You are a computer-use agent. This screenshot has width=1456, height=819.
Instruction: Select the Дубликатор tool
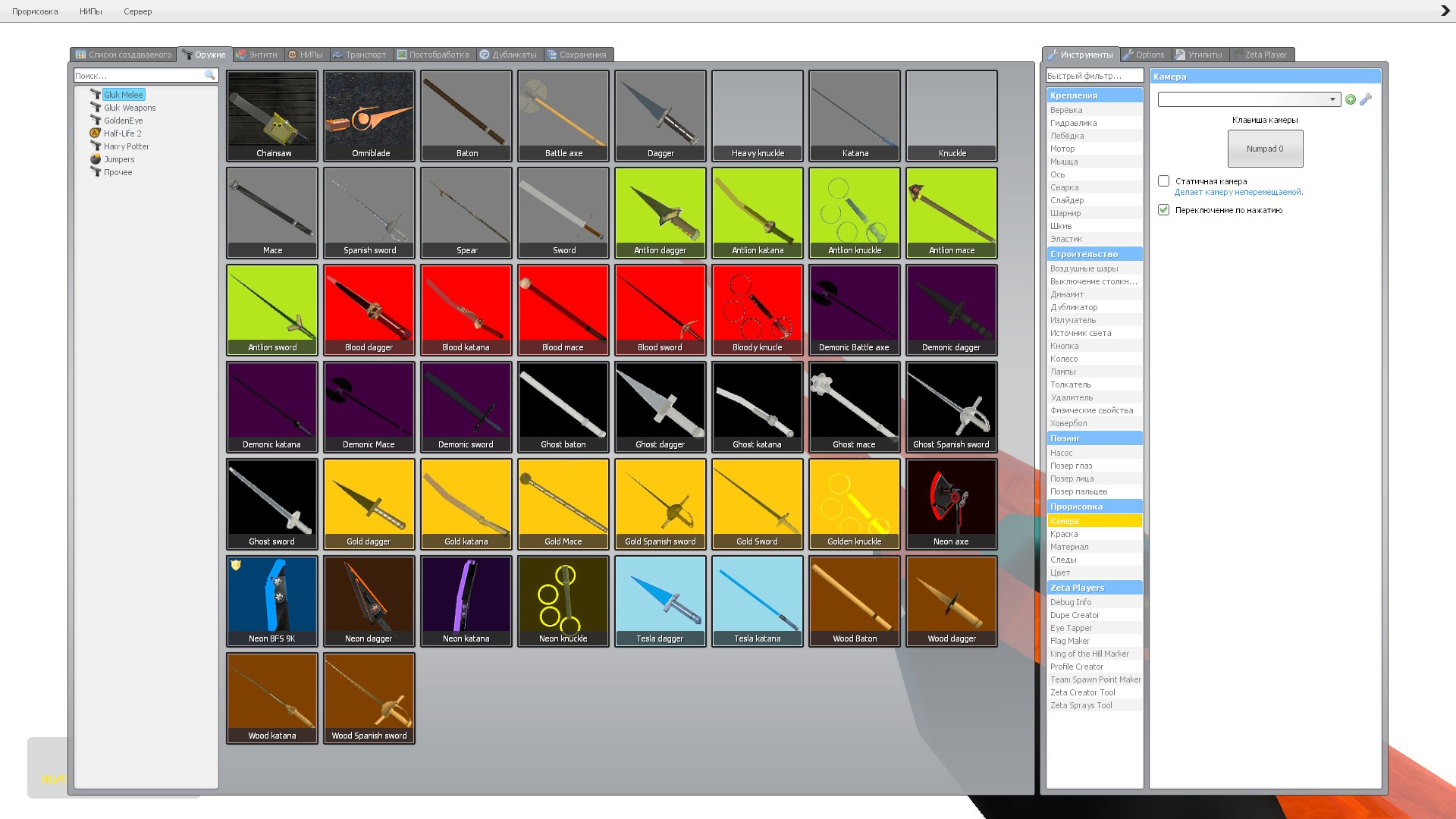(1094, 307)
